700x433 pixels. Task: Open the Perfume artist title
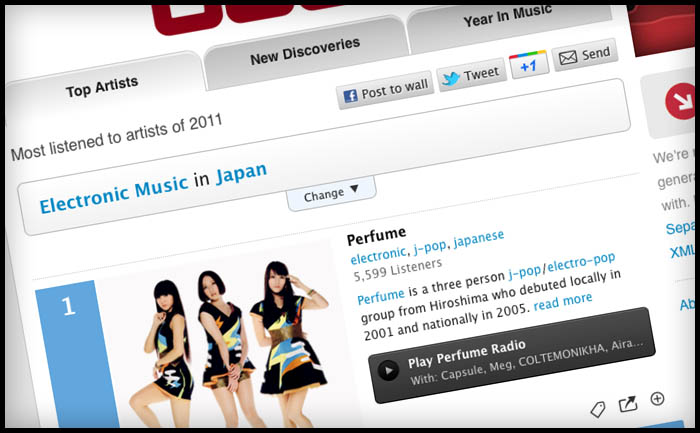pos(376,236)
